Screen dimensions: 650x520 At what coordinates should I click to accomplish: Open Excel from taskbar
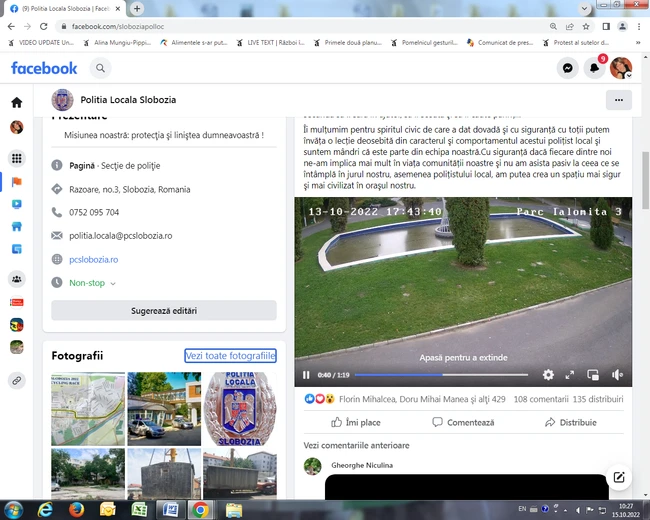tap(139, 510)
